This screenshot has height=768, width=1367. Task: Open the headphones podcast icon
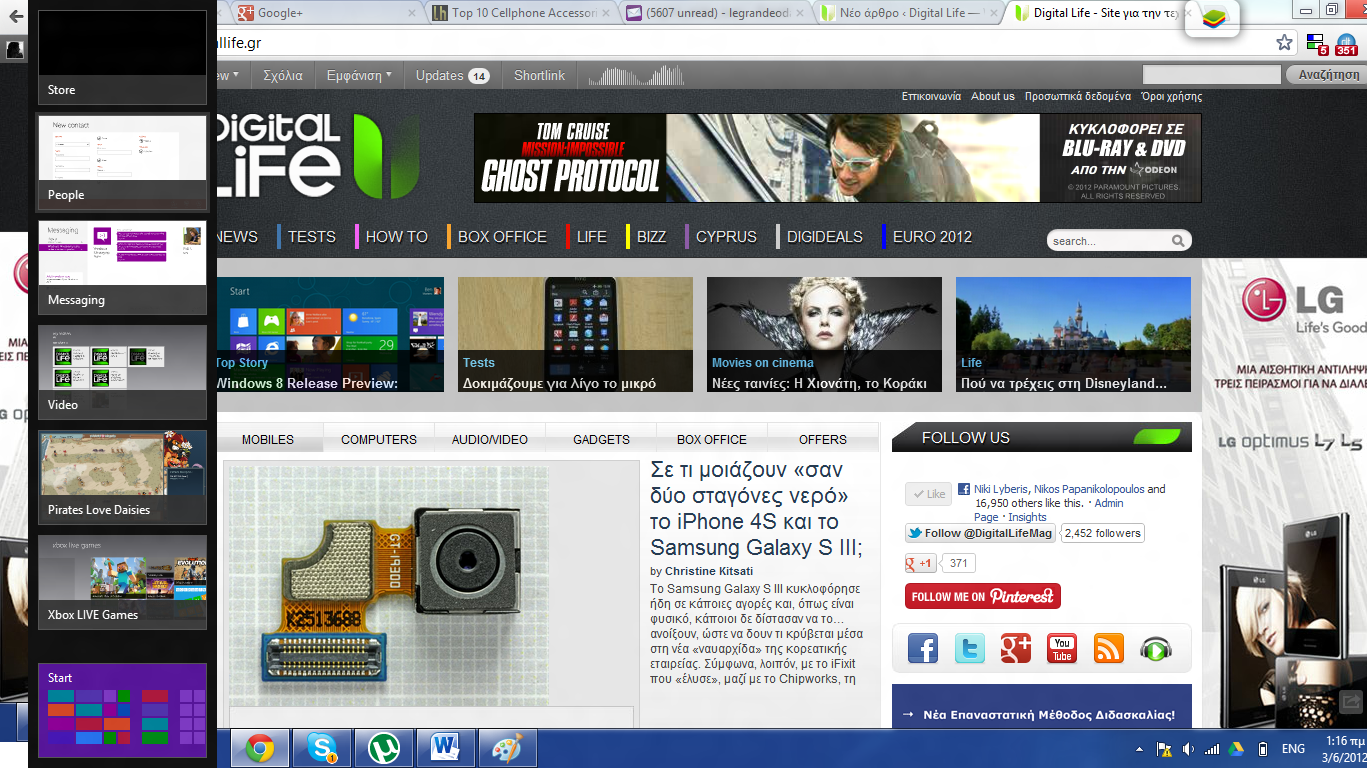pos(1155,648)
